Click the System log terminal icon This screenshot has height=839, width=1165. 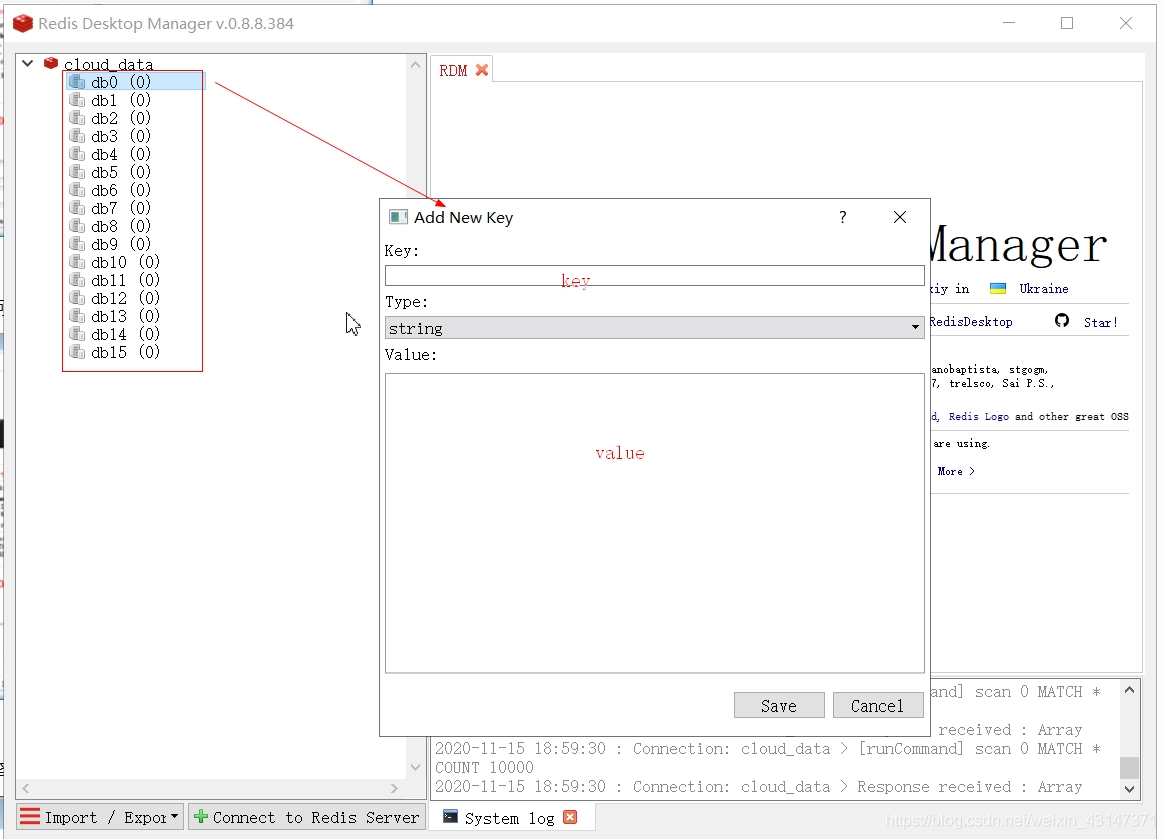(450, 817)
